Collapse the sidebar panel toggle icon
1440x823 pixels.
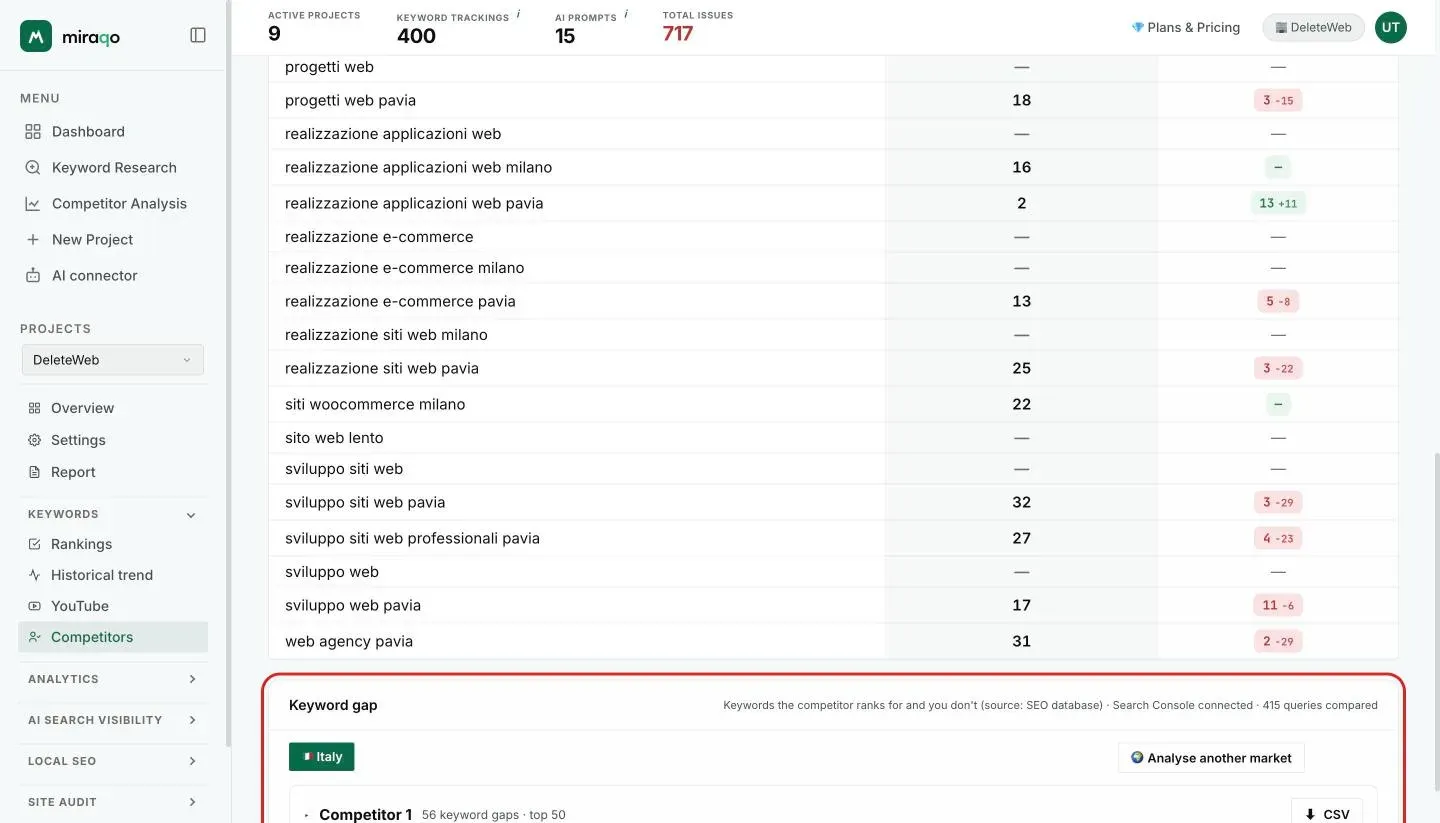198,35
